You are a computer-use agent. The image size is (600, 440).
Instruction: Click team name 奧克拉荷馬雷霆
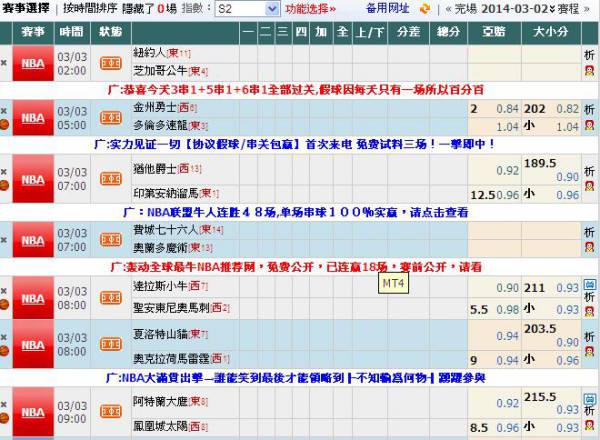(171, 359)
